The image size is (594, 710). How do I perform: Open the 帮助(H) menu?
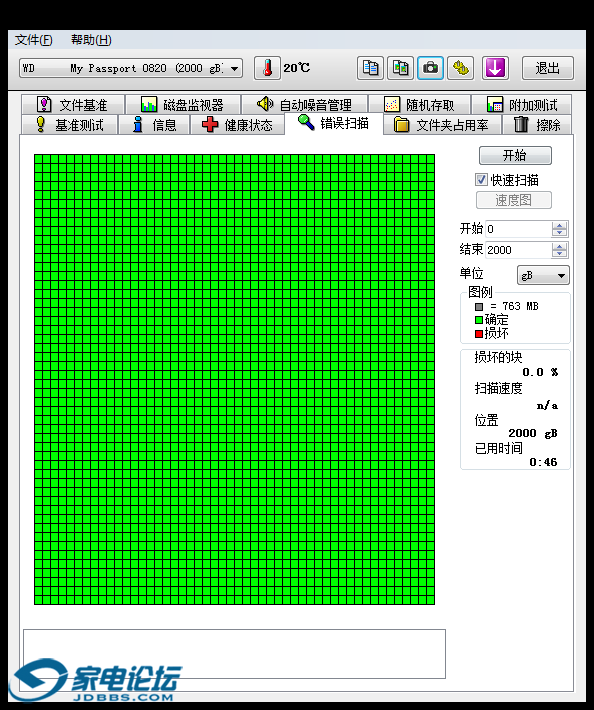click(x=91, y=40)
